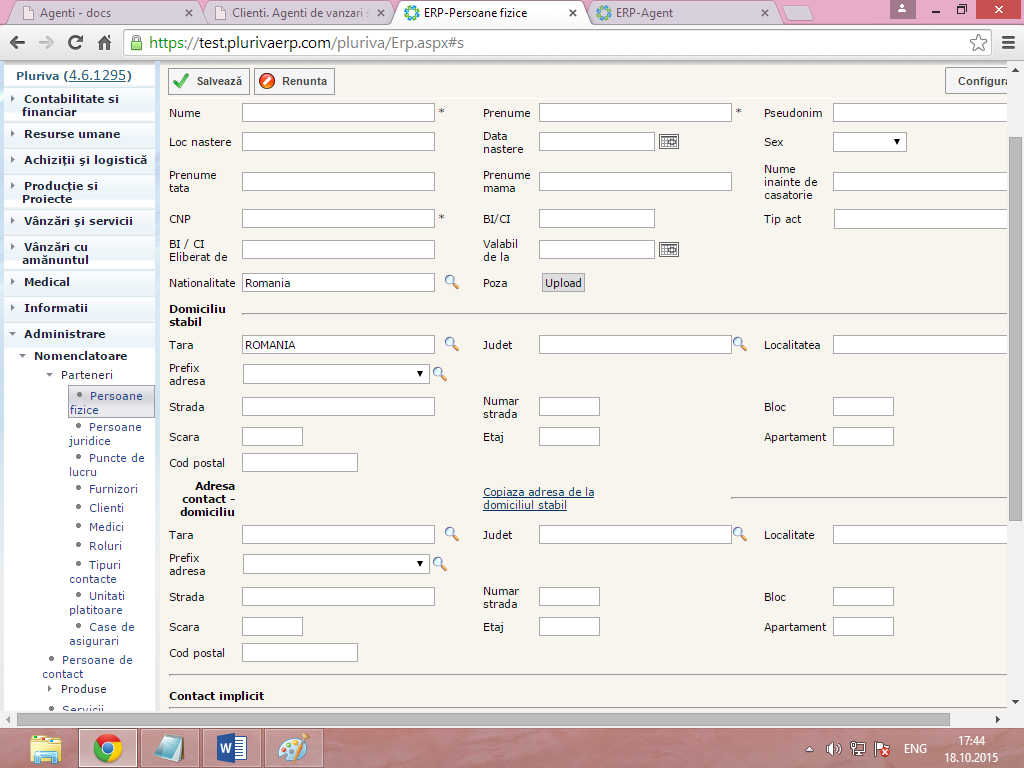Switch to the Agenti - docs tab
Viewport: 1024px width, 768px height.
pos(100,13)
